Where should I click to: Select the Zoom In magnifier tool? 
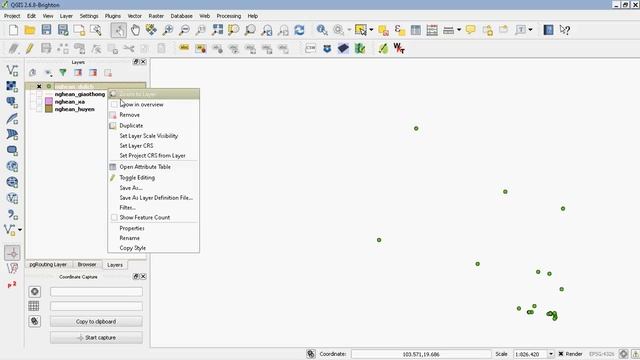[x=168, y=30]
